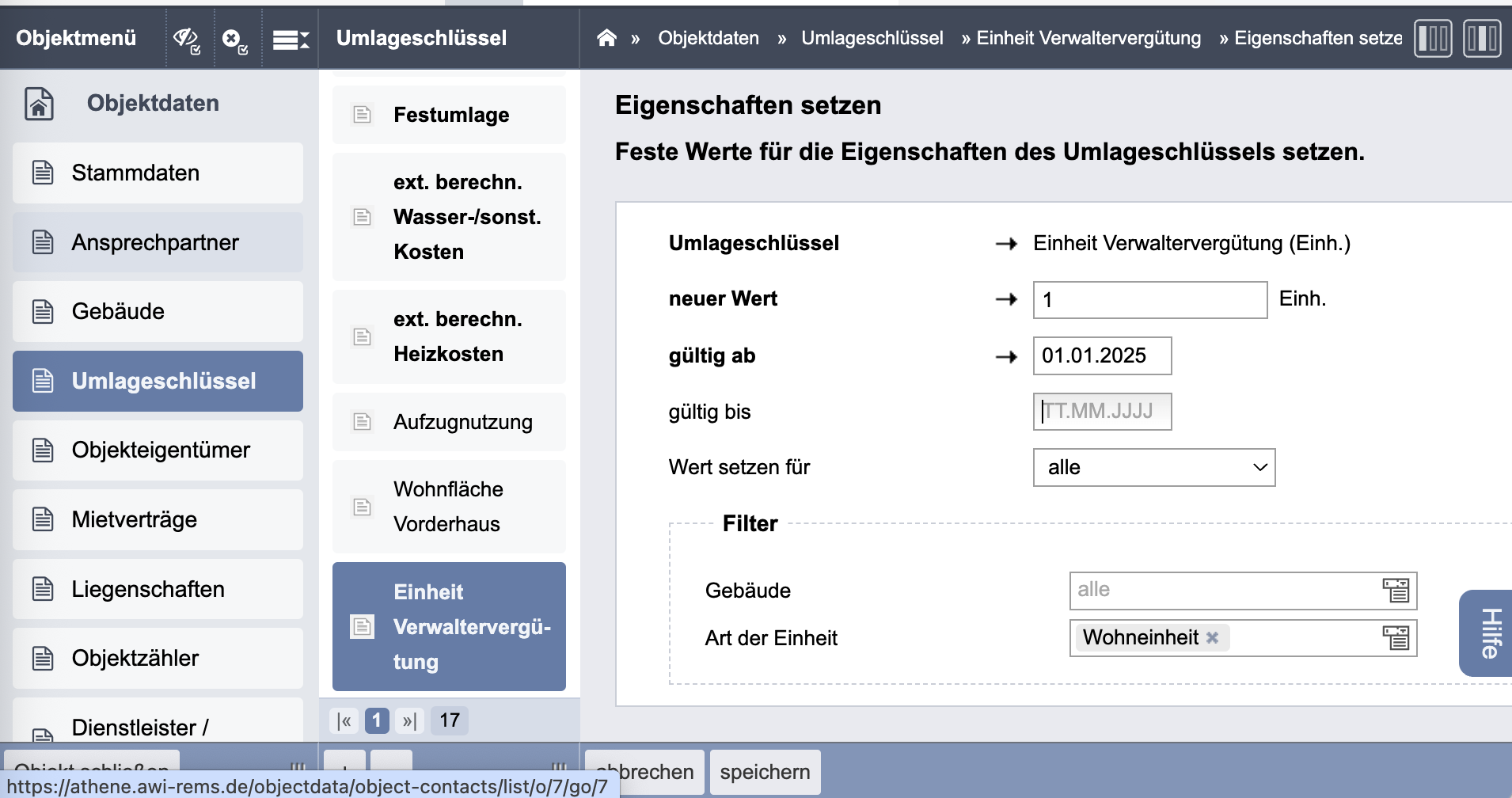Select Wohnfläche Vorderhaus list item
1512x798 pixels.
point(449,507)
